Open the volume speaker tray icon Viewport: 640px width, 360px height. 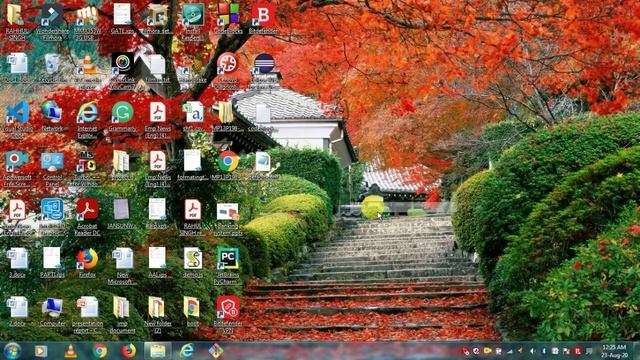click(532, 351)
